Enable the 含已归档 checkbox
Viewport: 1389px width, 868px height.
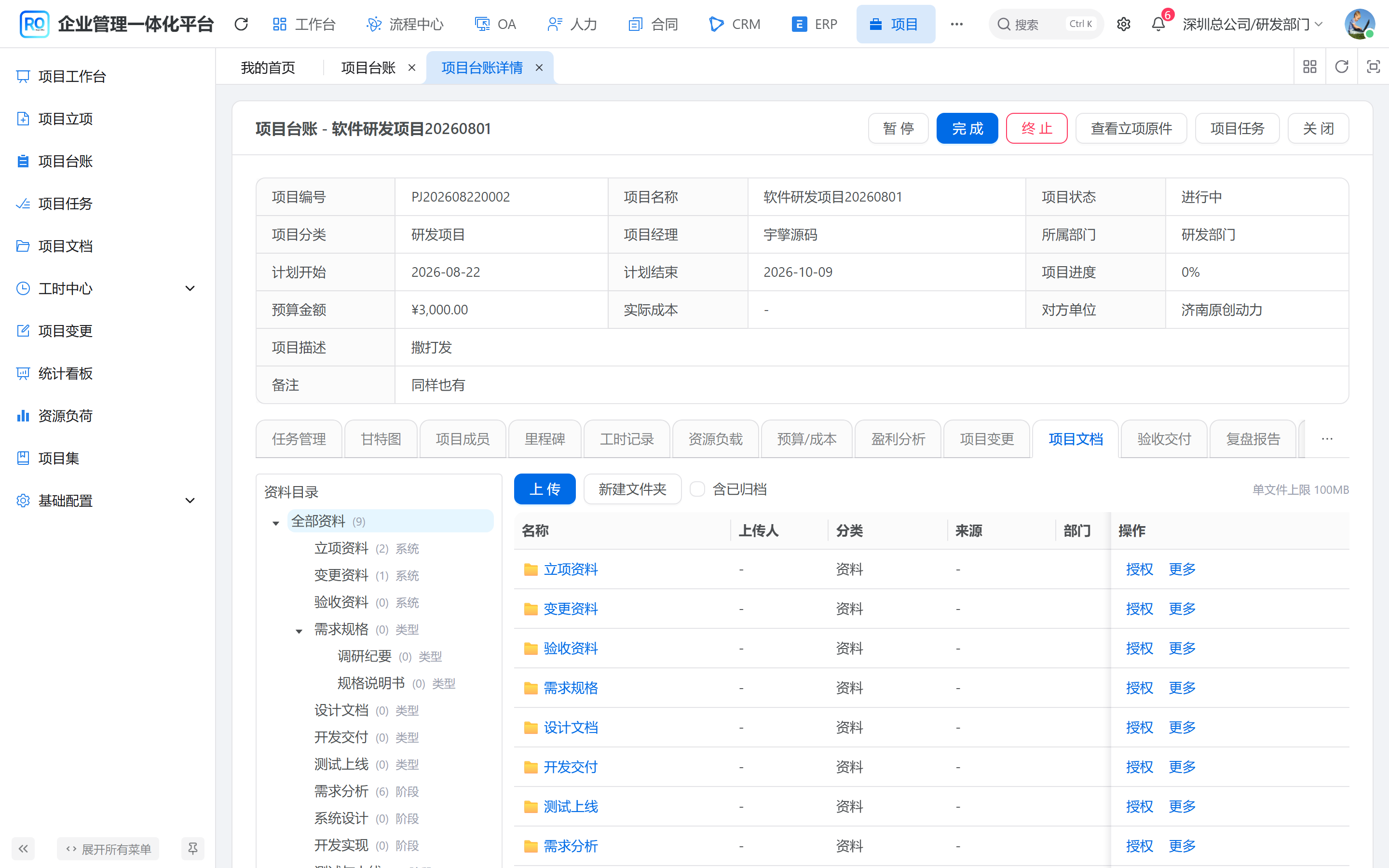(x=697, y=489)
